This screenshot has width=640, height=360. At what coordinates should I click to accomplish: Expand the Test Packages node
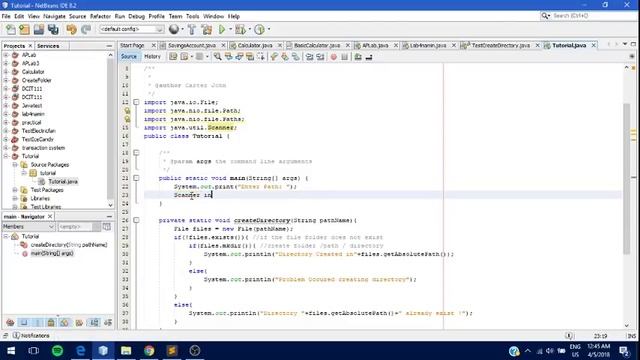(15, 190)
